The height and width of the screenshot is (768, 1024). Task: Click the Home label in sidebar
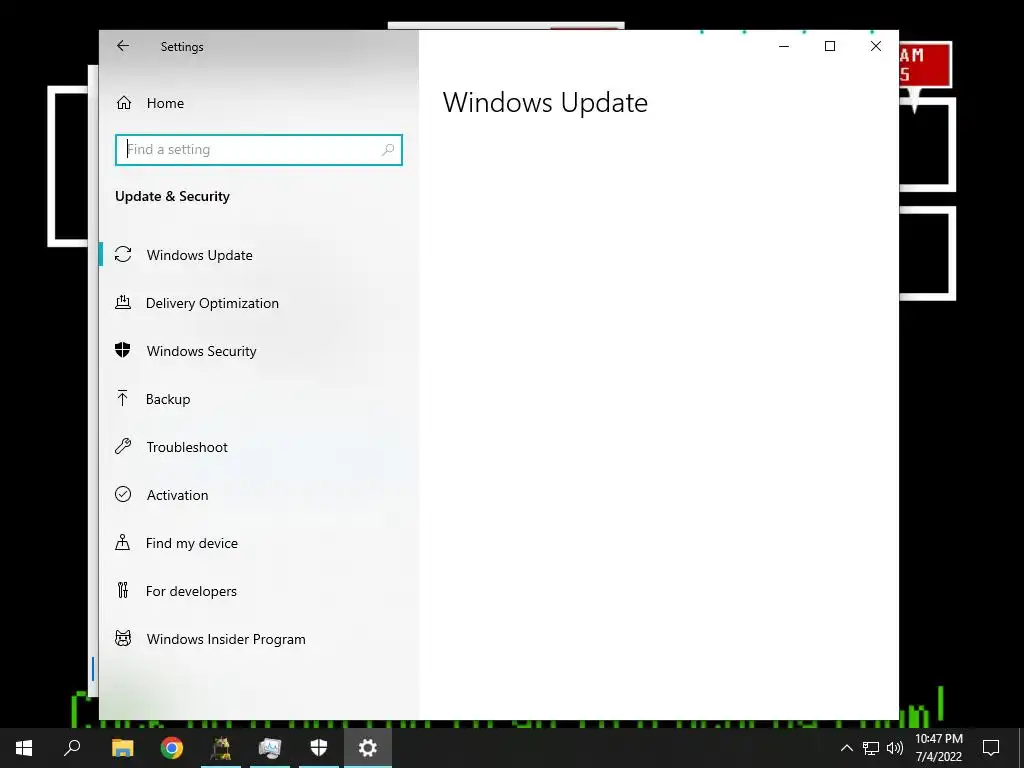coord(165,103)
